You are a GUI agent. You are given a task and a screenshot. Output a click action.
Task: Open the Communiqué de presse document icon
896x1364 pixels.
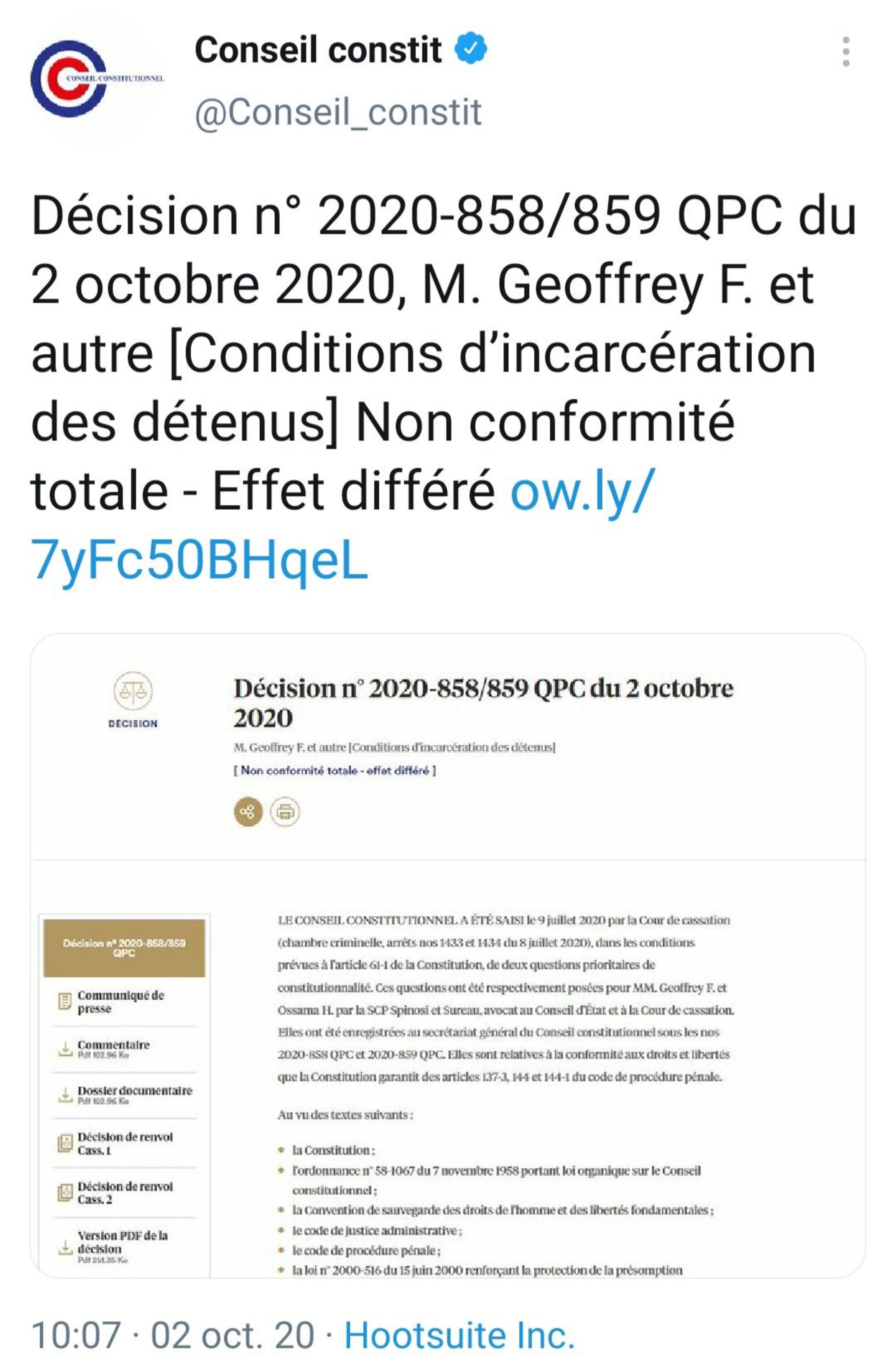coord(65,1001)
